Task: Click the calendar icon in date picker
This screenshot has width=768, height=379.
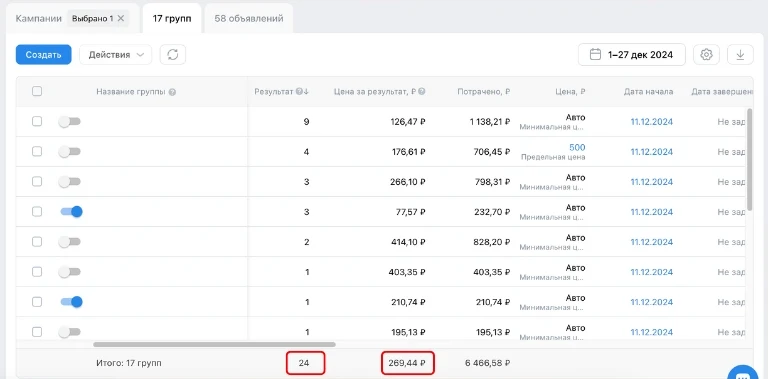Action: (x=595, y=54)
